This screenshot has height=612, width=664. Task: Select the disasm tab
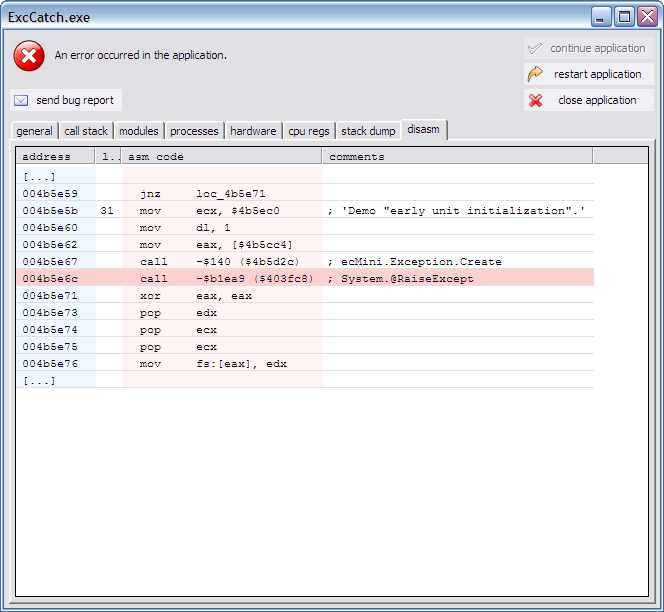[423, 130]
